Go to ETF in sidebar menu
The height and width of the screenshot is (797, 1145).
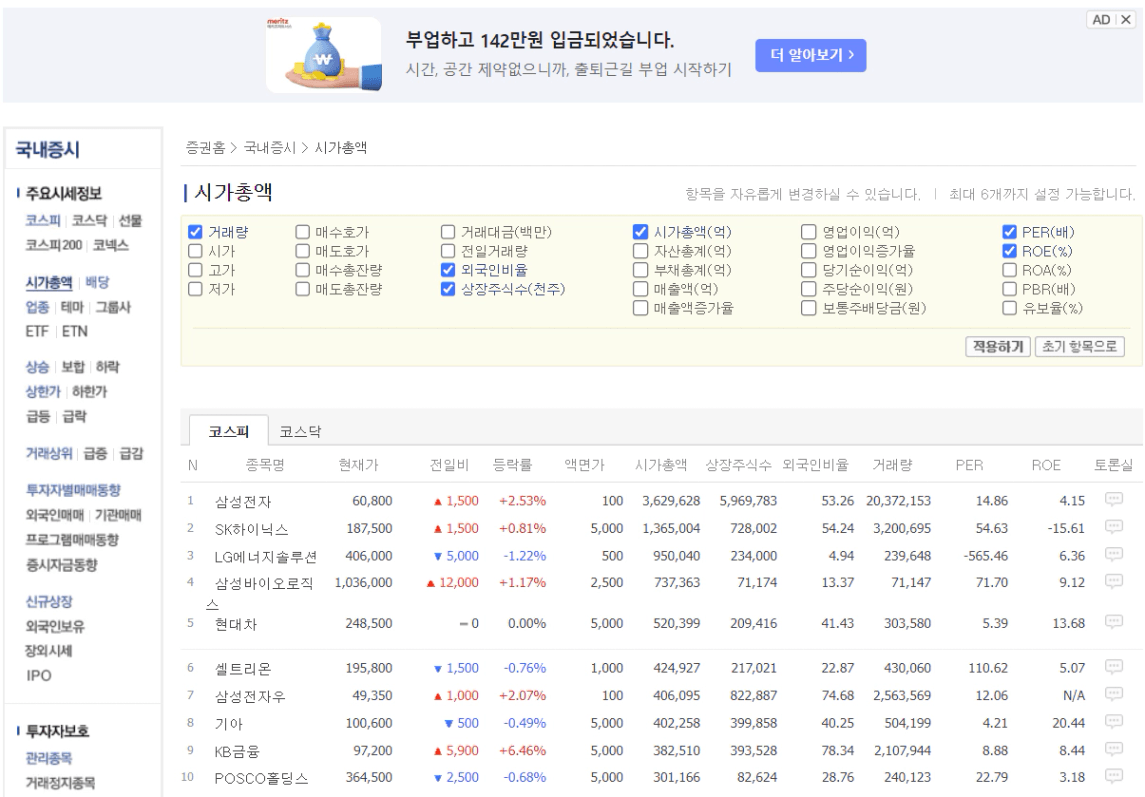click(x=38, y=330)
